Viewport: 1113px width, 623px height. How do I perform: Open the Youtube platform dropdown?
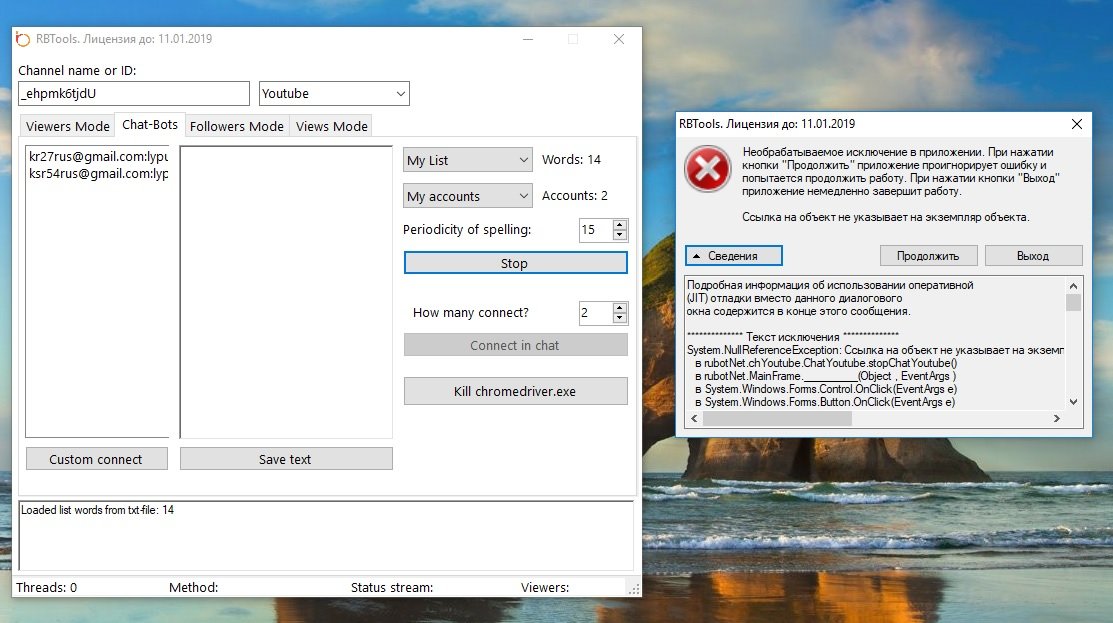pyautogui.click(x=334, y=93)
